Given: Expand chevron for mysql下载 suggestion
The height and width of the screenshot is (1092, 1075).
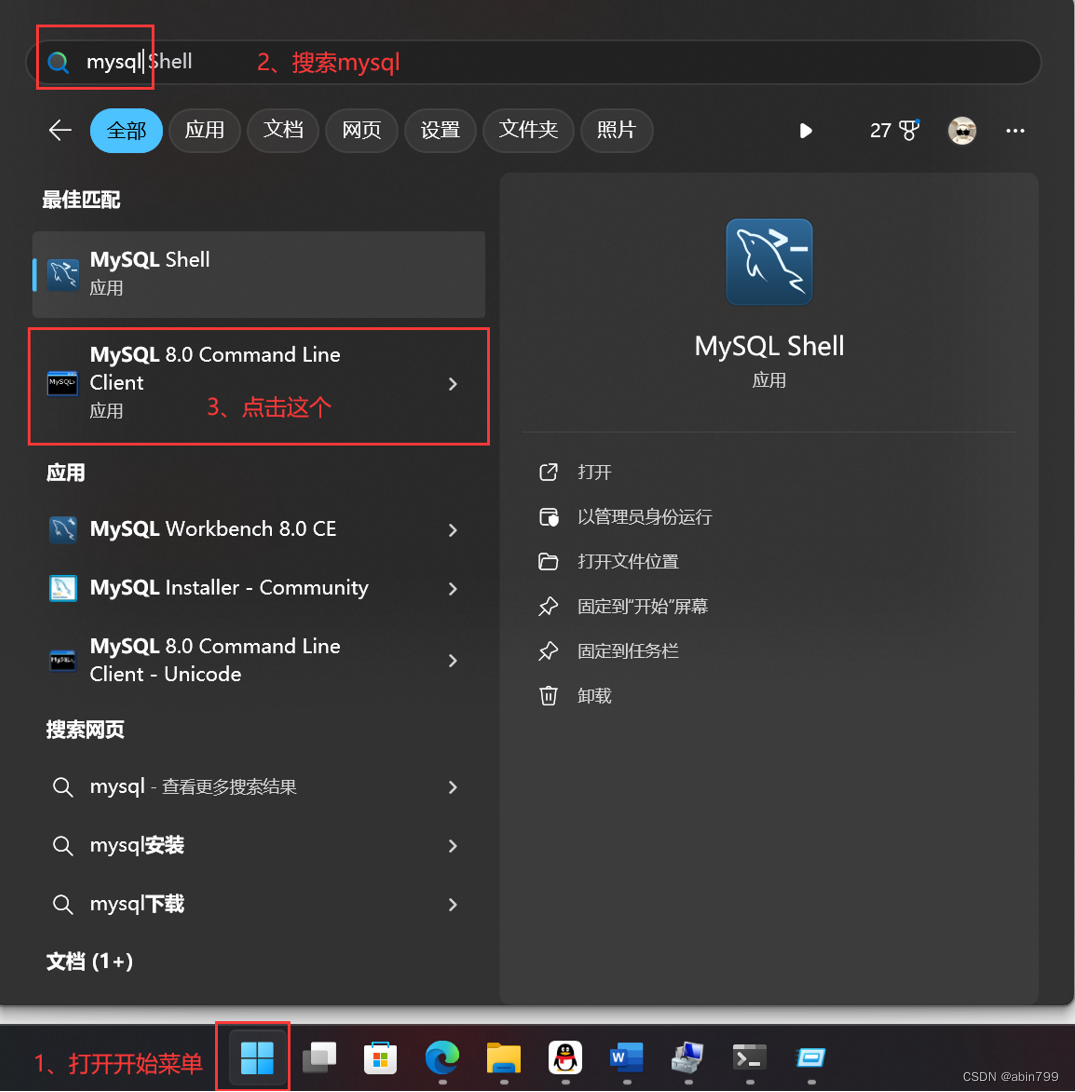Looking at the screenshot, I should (453, 905).
